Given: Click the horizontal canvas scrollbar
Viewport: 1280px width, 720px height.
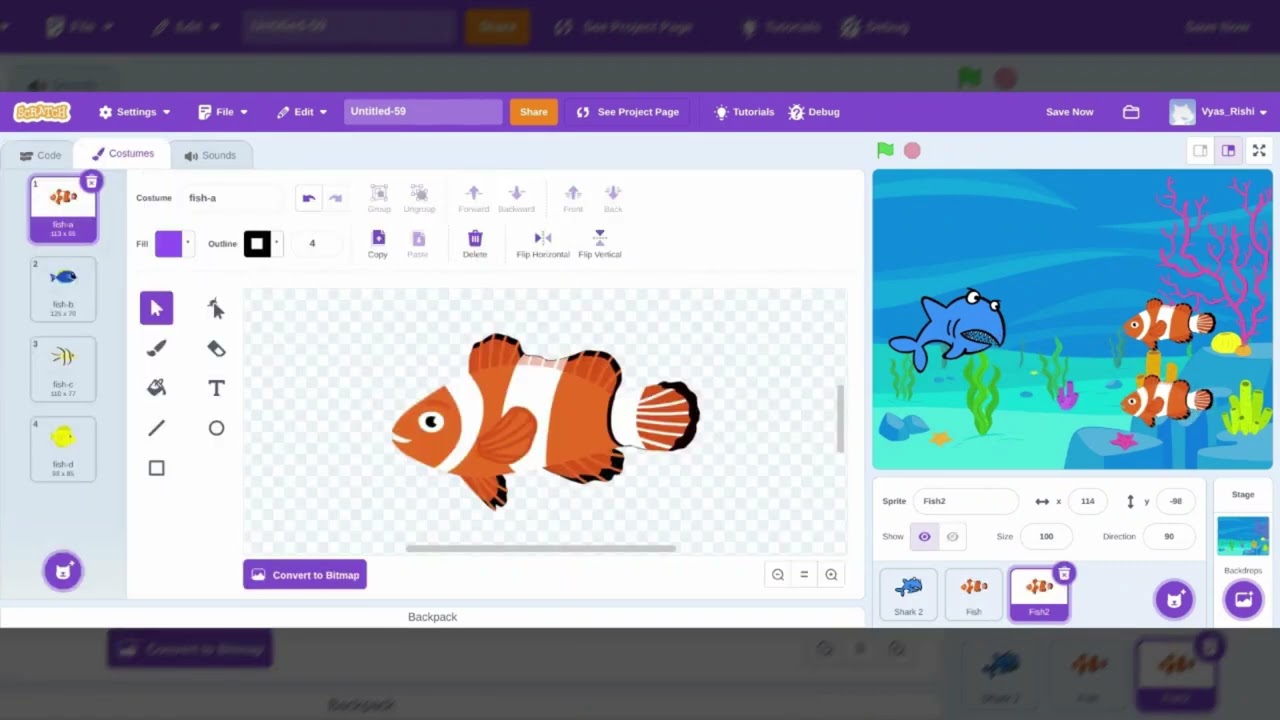Looking at the screenshot, I should [x=541, y=548].
